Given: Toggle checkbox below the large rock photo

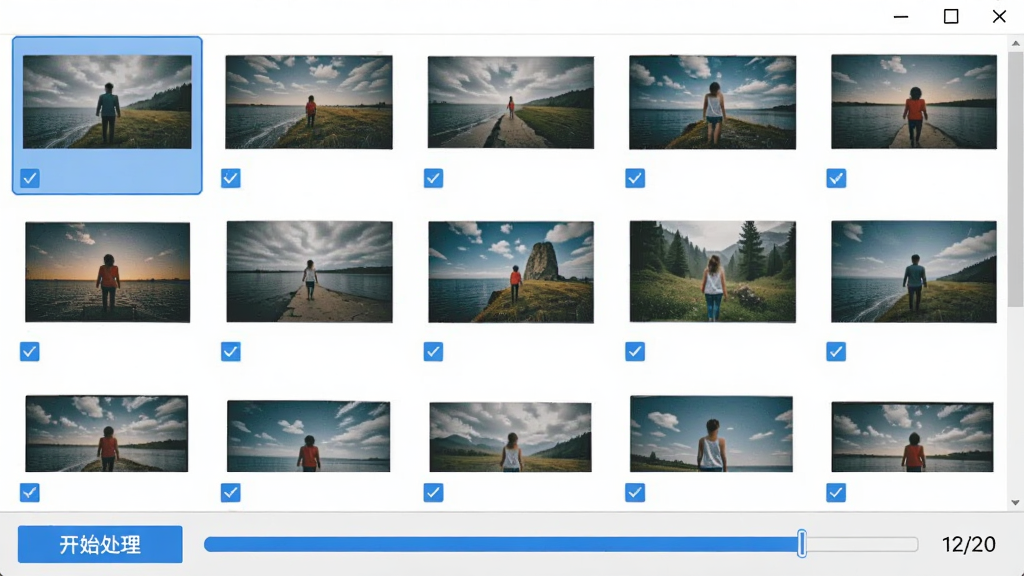Looking at the screenshot, I should 433,352.
